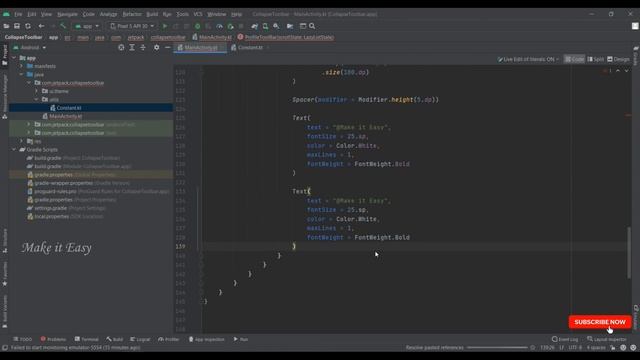Click the Sync Project with Gradle Files icon

click(x=255, y=26)
